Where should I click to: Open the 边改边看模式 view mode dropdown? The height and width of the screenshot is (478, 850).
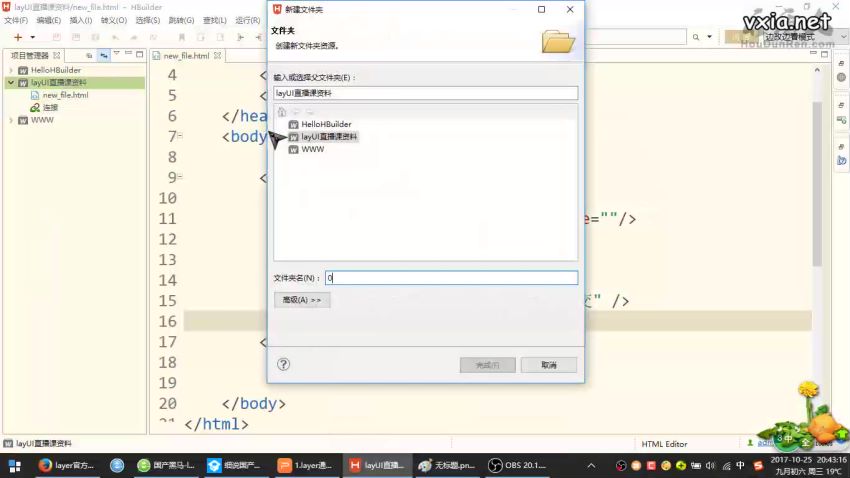[804, 37]
